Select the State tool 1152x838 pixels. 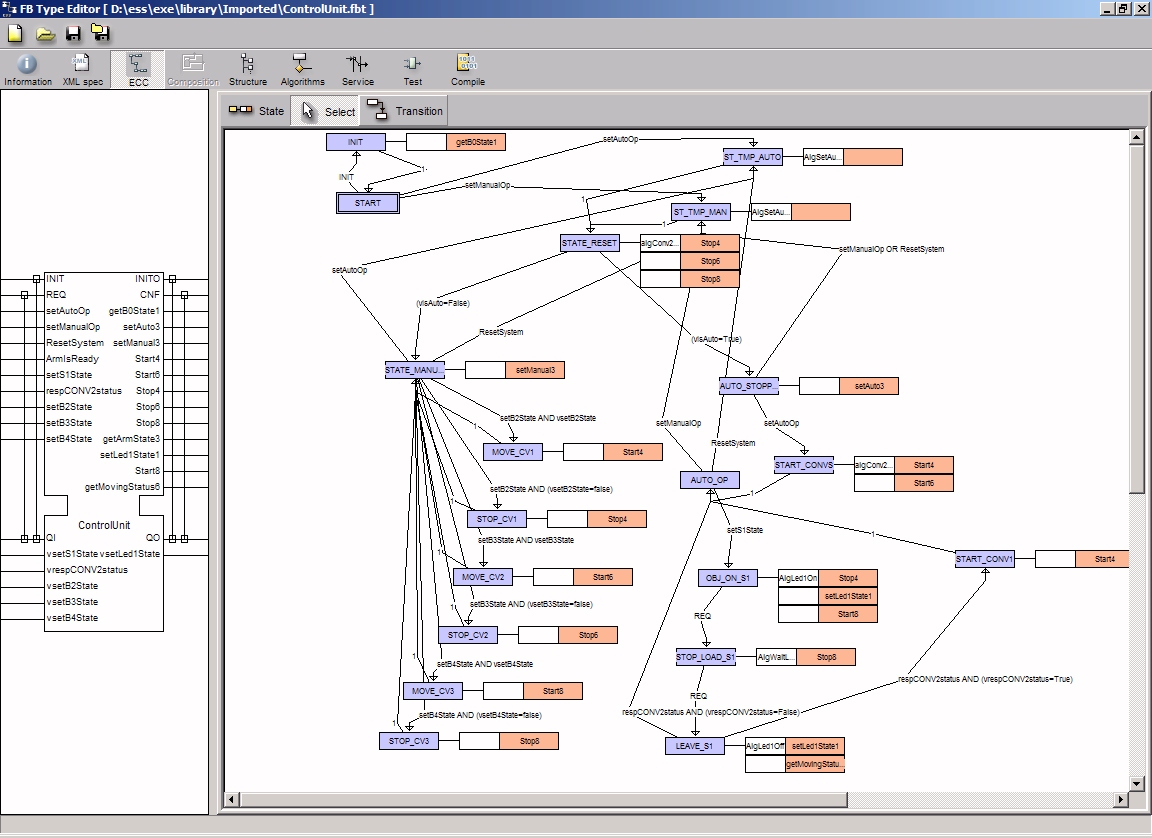[256, 111]
